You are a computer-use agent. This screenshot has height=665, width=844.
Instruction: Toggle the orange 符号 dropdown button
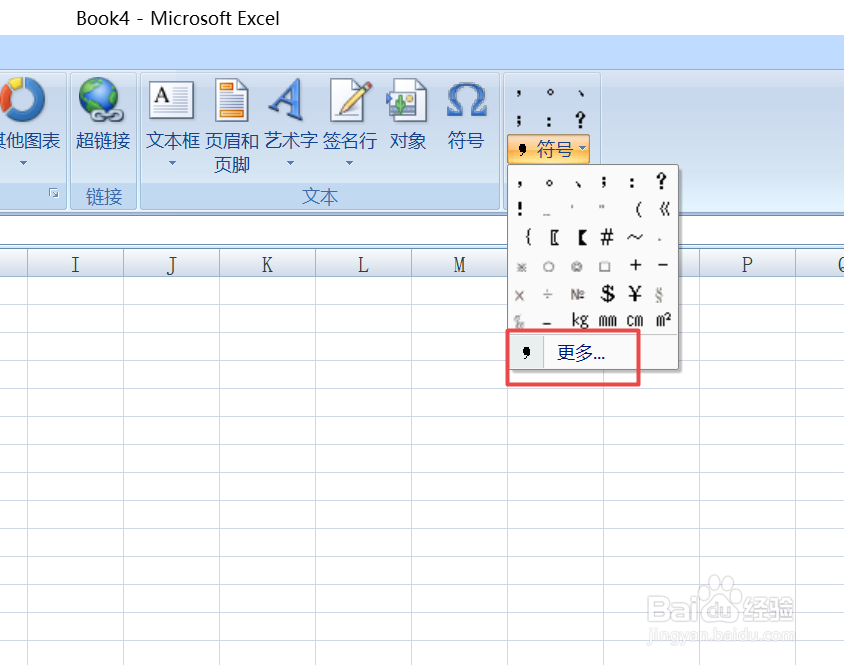pyautogui.click(x=548, y=149)
